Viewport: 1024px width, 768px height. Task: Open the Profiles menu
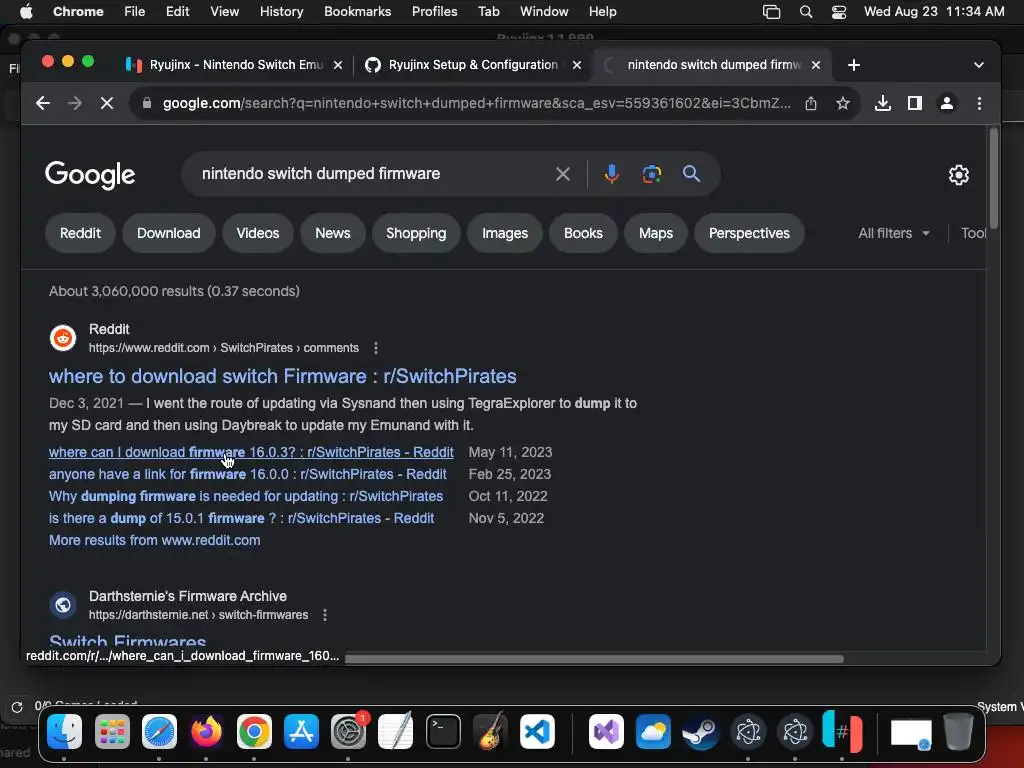coord(434,12)
